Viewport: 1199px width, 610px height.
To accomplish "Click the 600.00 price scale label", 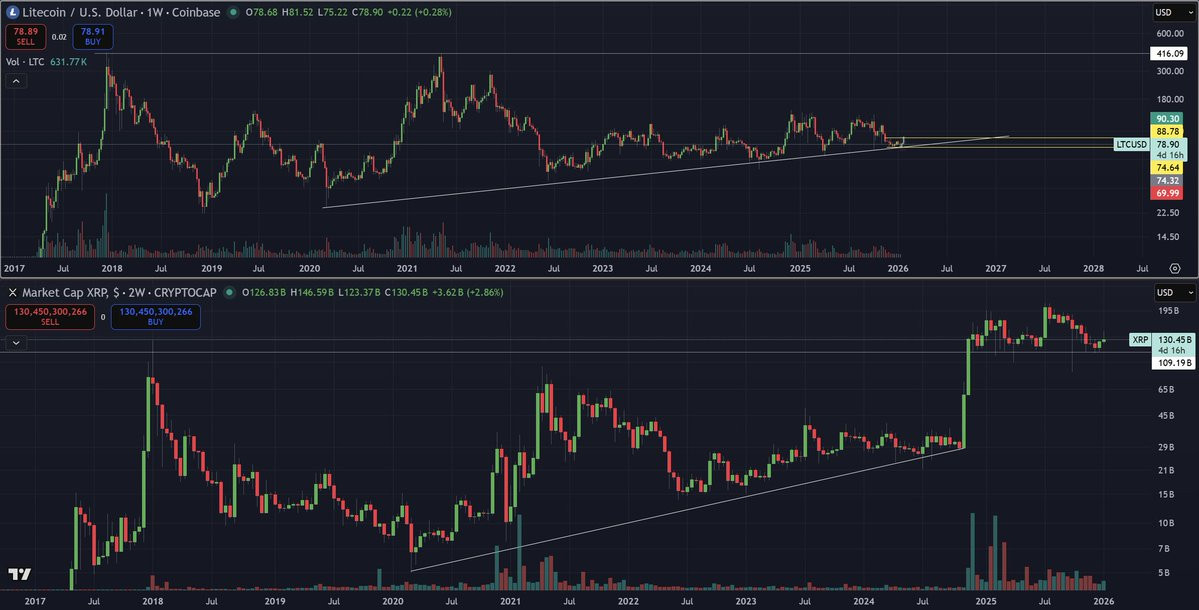I will coord(1170,34).
